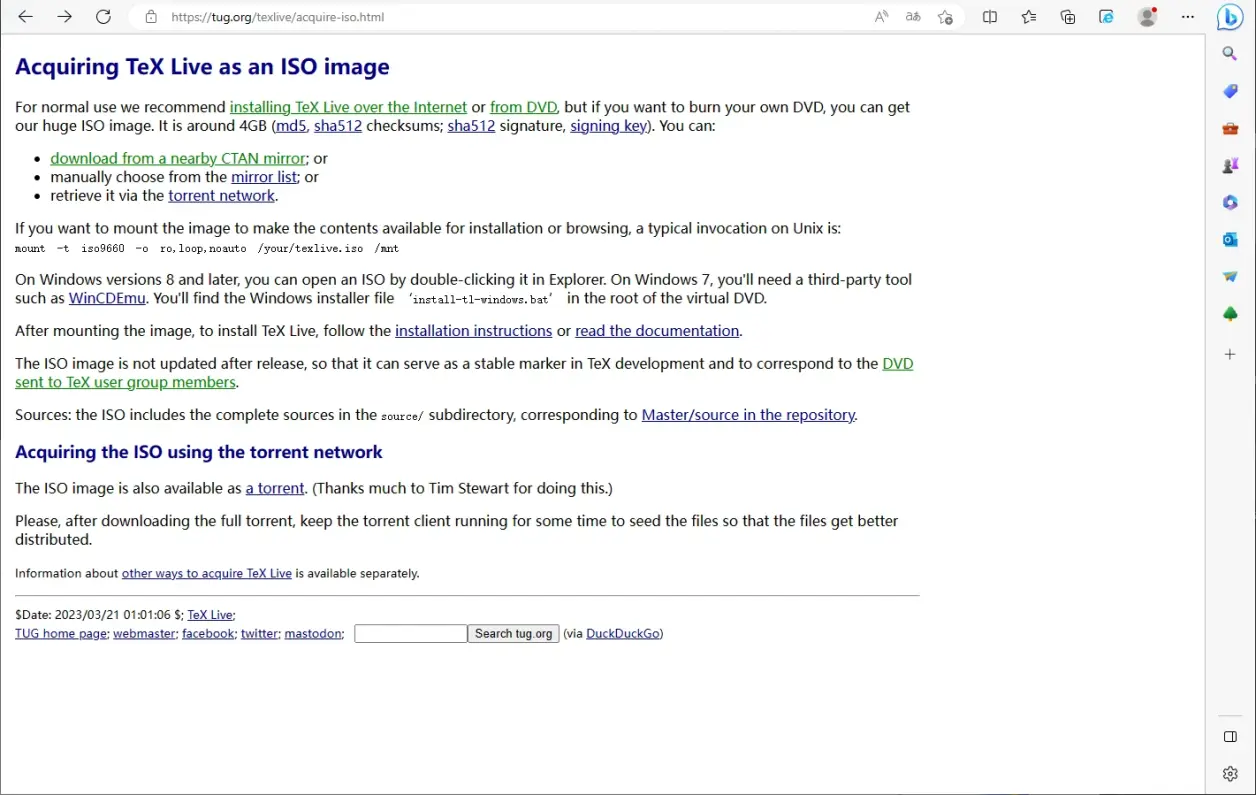Open the TUG home page link
This screenshot has width=1256, height=795.
[x=61, y=634]
